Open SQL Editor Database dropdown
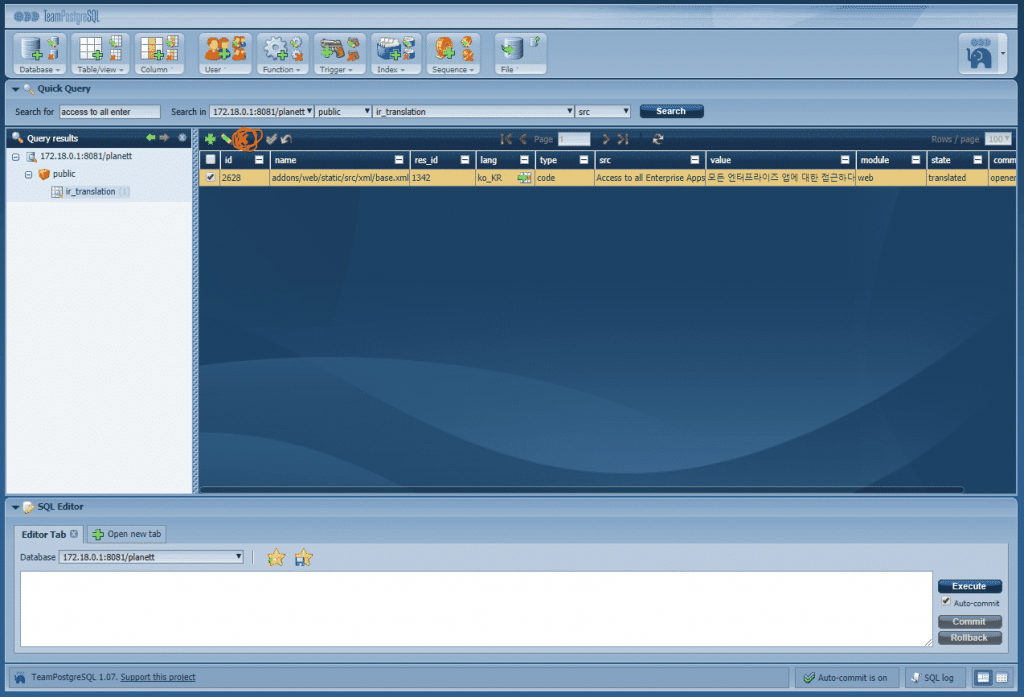 click(152, 557)
